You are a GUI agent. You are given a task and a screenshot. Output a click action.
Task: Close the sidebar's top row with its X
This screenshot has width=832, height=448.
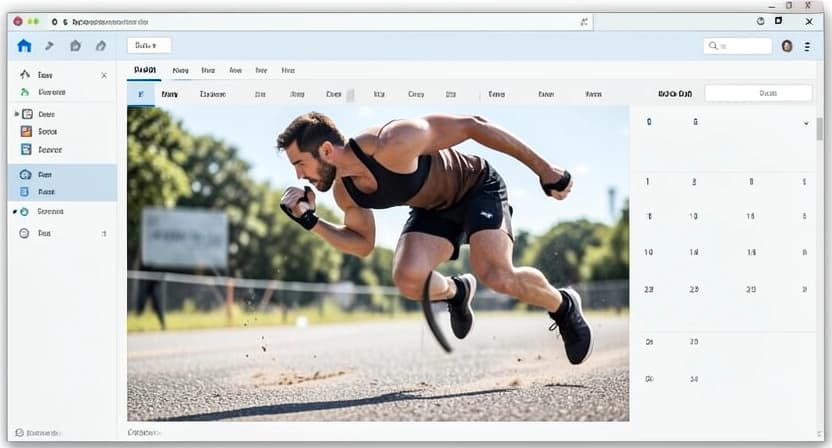104,75
